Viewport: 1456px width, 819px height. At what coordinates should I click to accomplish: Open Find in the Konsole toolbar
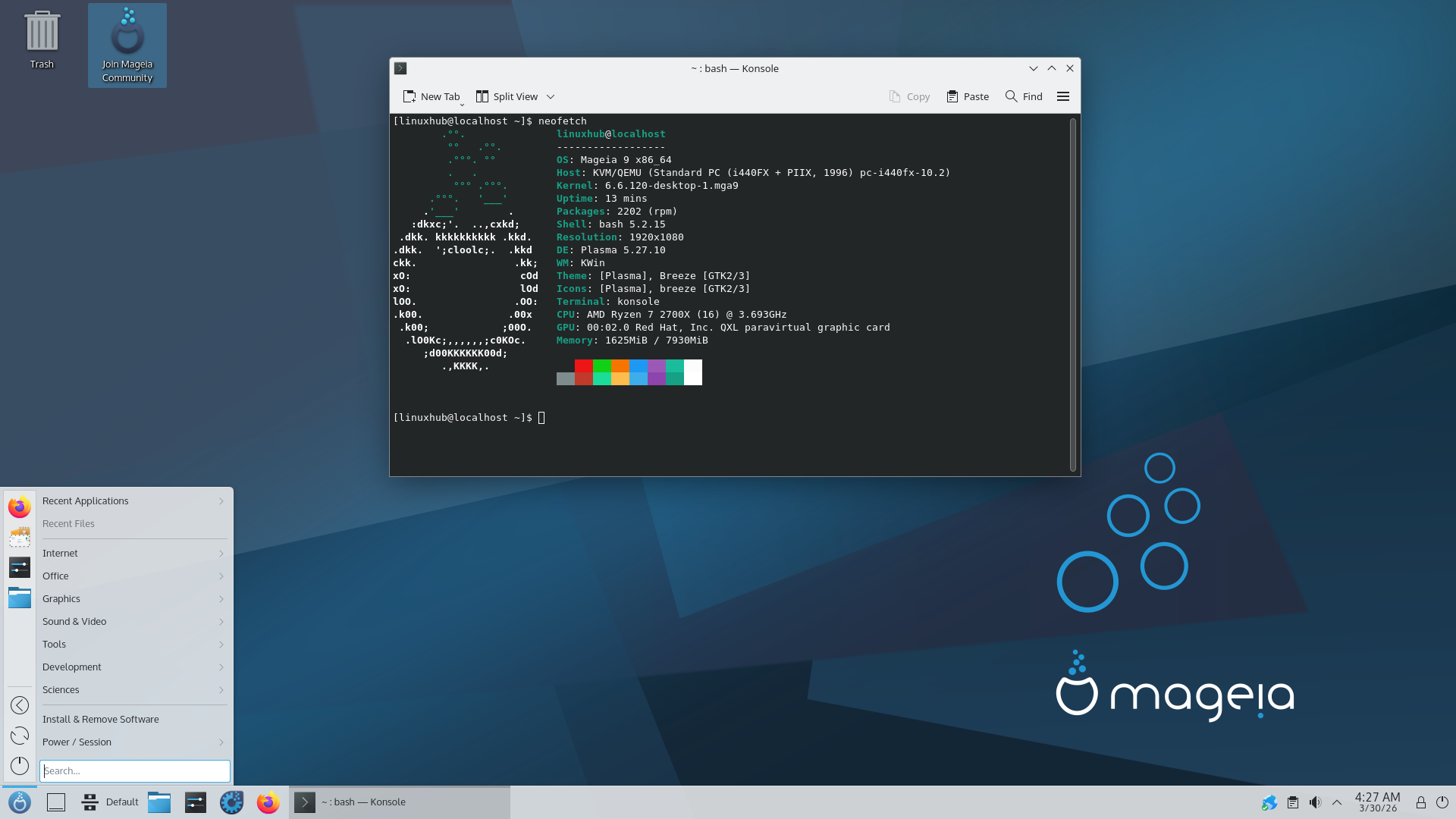[x=1024, y=96]
